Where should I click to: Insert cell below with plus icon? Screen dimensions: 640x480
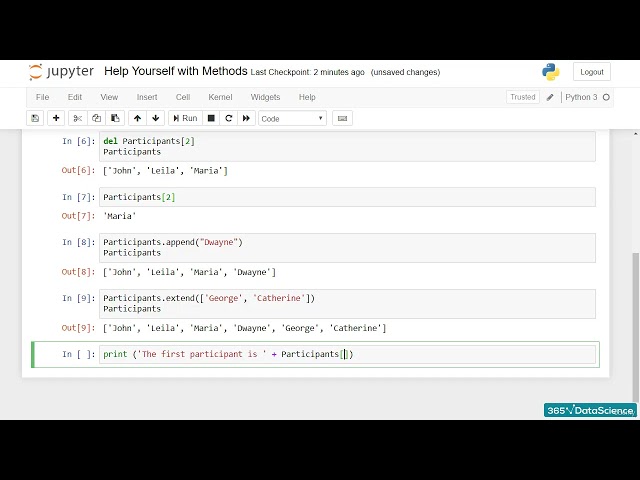(56, 118)
